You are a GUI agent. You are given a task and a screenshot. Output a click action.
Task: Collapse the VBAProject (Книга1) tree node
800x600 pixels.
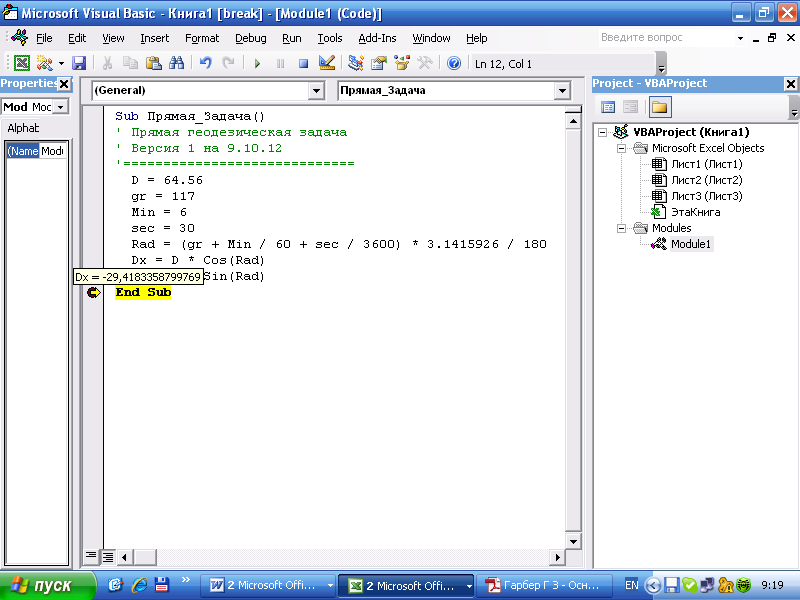603,132
